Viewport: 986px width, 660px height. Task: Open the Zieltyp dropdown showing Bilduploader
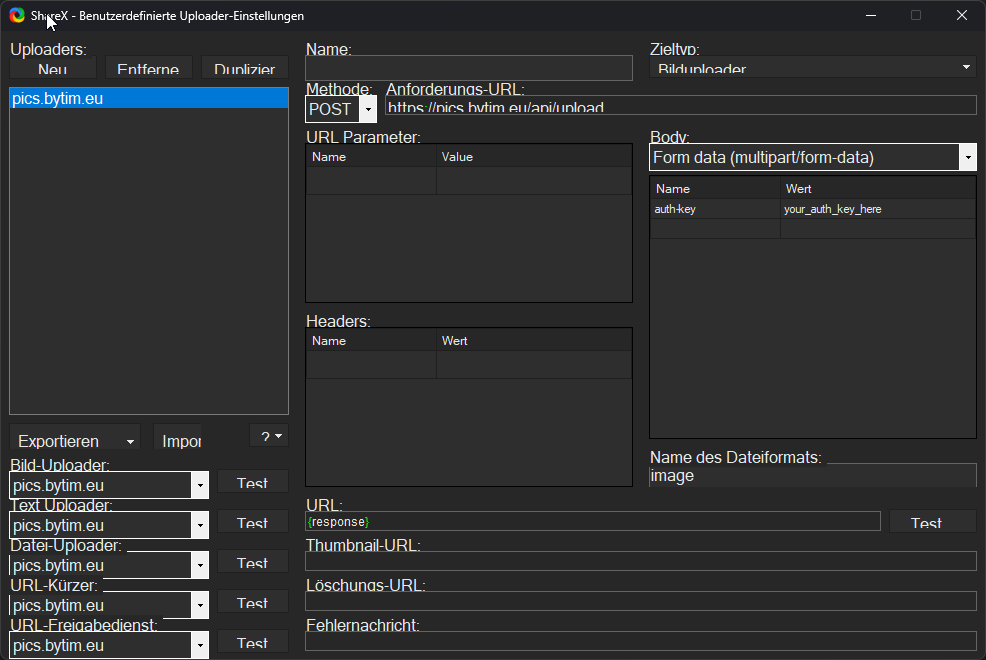[x=813, y=67]
